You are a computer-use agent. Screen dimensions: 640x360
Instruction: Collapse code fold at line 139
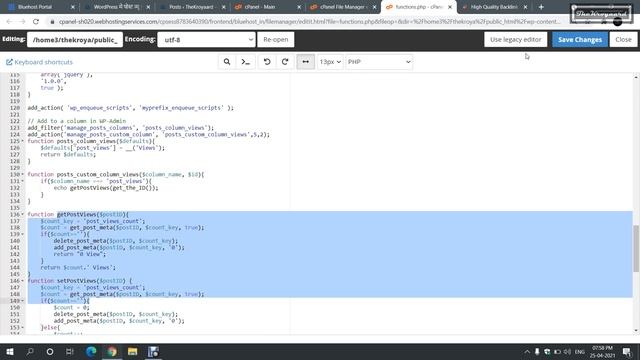22,234
